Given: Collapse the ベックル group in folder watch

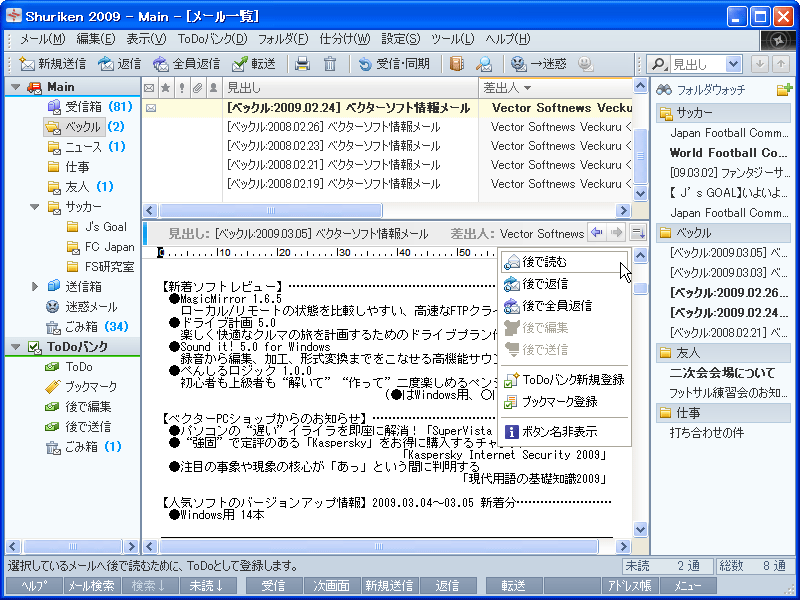Looking at the screenshot, I should point(723,233).
